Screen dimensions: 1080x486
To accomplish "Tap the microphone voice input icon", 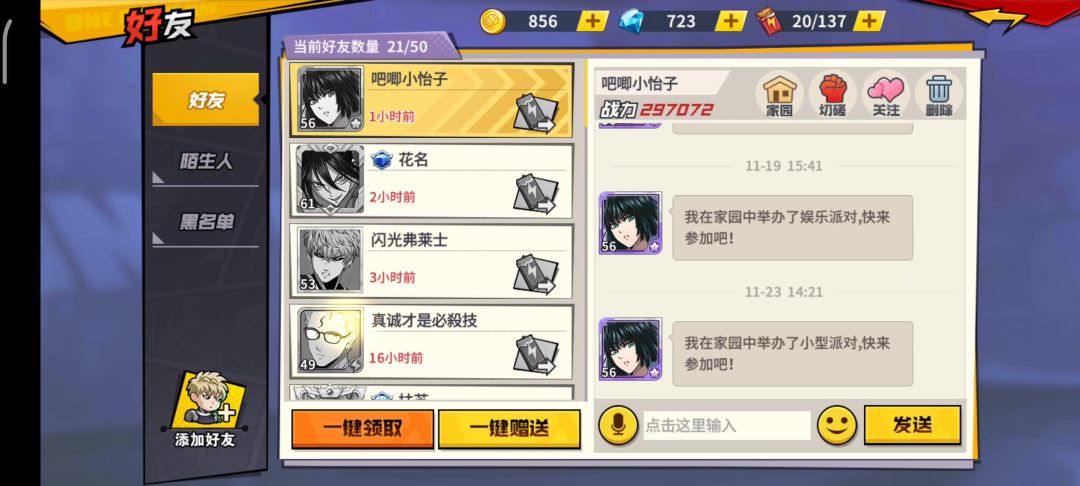I will 618,425.
